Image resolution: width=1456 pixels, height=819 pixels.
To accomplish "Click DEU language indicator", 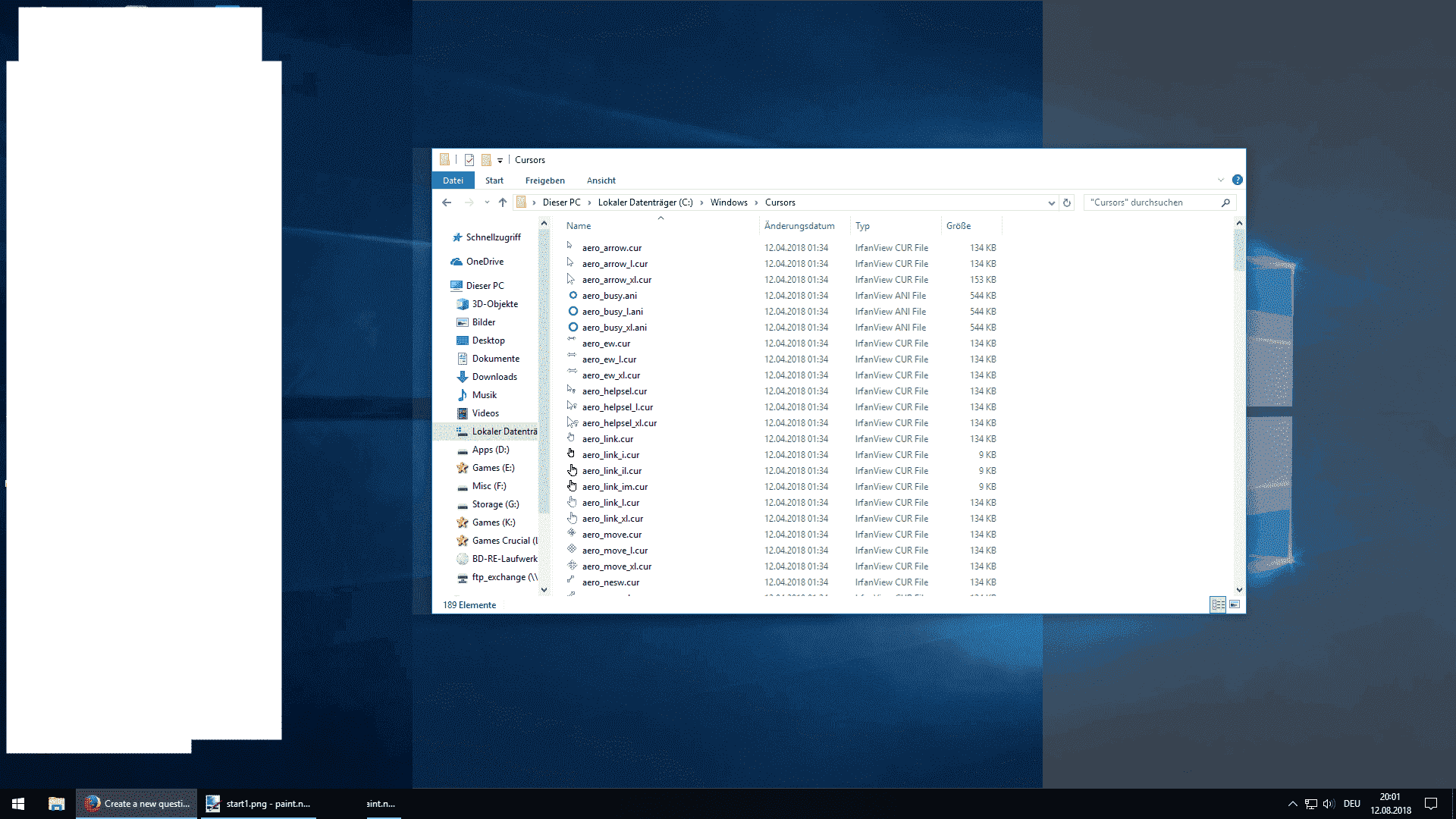I will [x=1352, y=804].
